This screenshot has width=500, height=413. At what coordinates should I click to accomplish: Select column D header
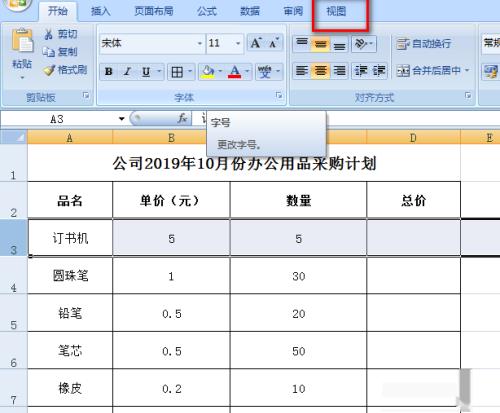(x=413, y=137)
